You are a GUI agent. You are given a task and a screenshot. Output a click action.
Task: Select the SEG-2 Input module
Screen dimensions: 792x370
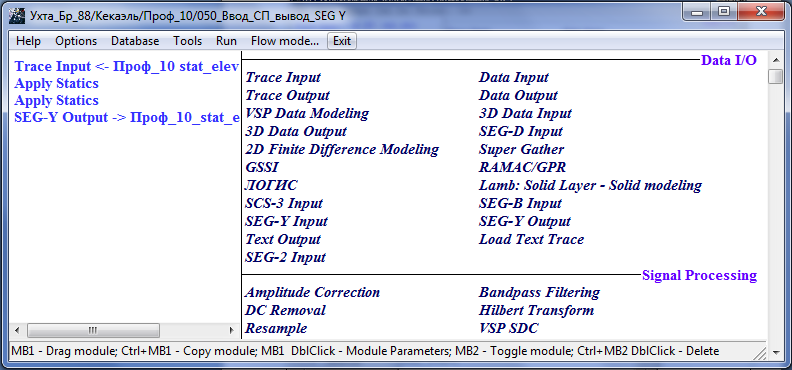[285, 257]
